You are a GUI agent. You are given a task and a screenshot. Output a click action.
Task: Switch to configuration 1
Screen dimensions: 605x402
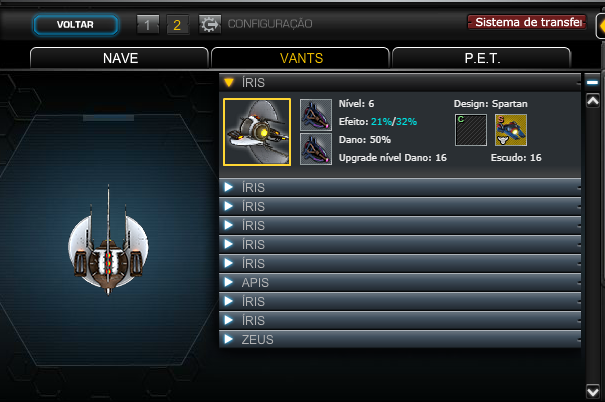148,25
